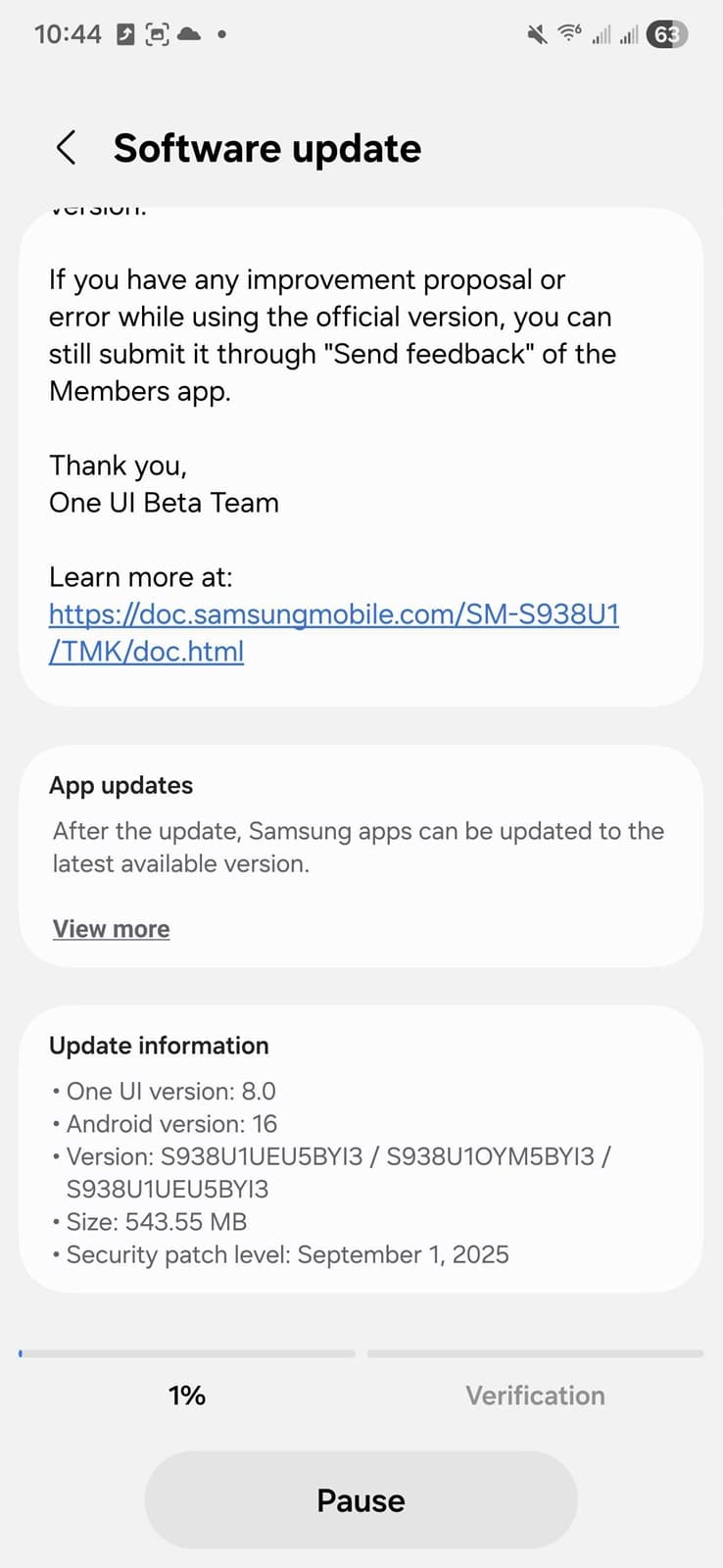Click the download progress bar at 1%
The image size is (723, 1568).
[x=186, y=1353]
